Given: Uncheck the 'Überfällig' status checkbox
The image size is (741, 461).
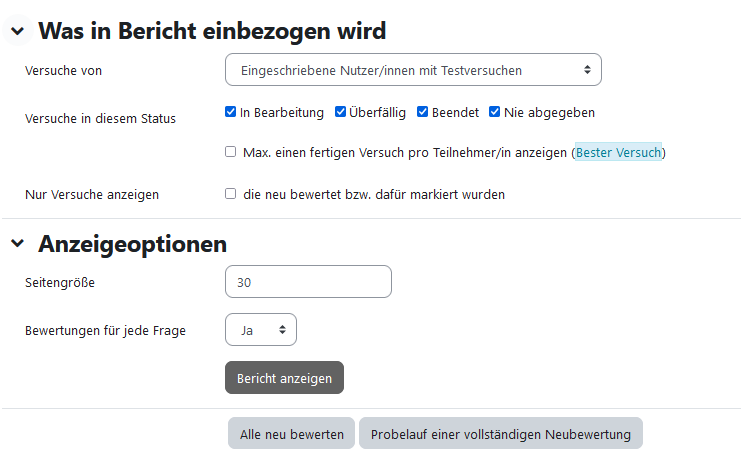Looking at the screenshot, I should coord(340,112).
